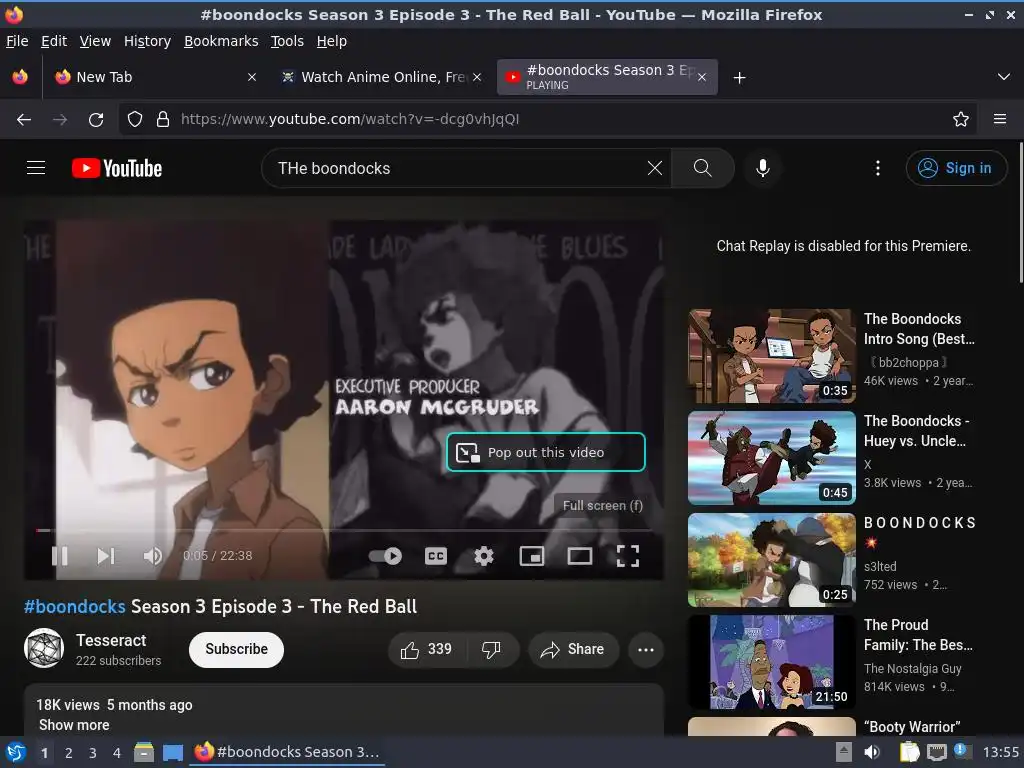This screenshot has width=1024, height=768.
Task: Close the New Tab tab
Action: click(x=252, y=77)
